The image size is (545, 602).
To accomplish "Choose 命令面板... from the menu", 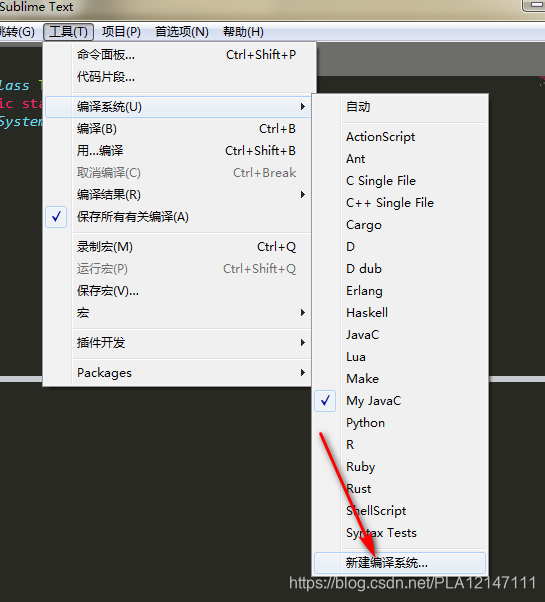I will pyautogui.click(x=178, y=55).
